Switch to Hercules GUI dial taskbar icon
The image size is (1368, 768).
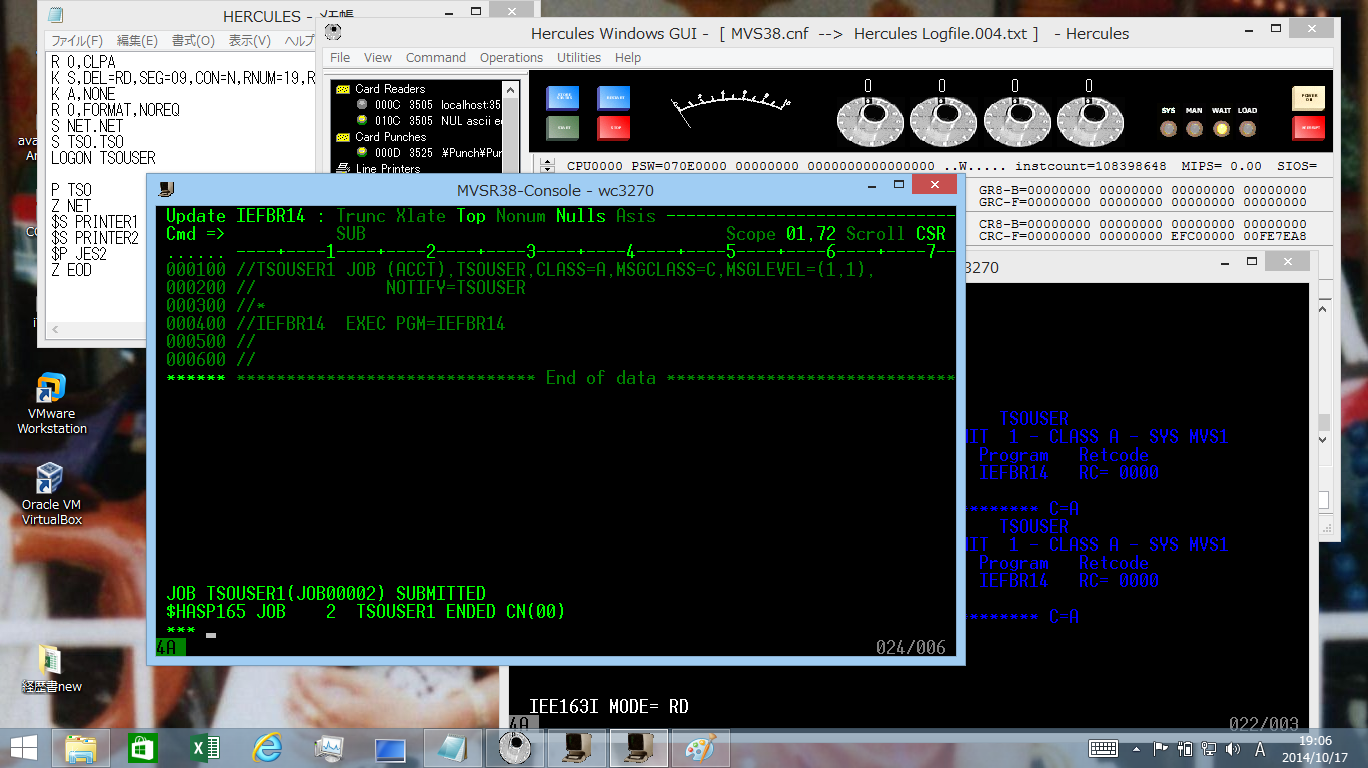(x=514, y=748)
